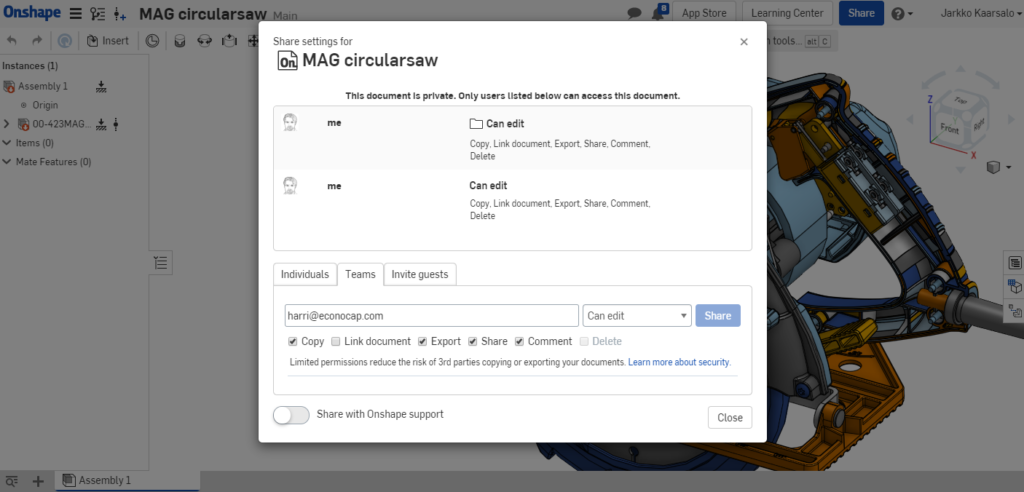Open the versions and history graph icon
The width and height of the screenshot is (1024, 492).
(98, 13)
